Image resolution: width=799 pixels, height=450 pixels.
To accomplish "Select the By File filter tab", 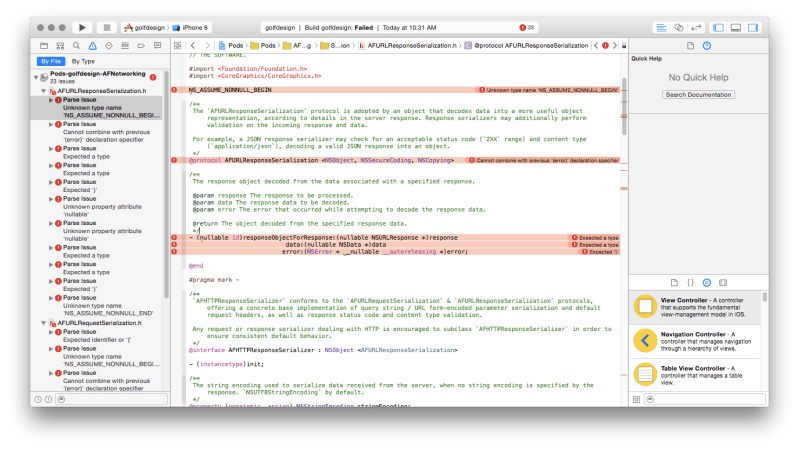I will point(51,61).
